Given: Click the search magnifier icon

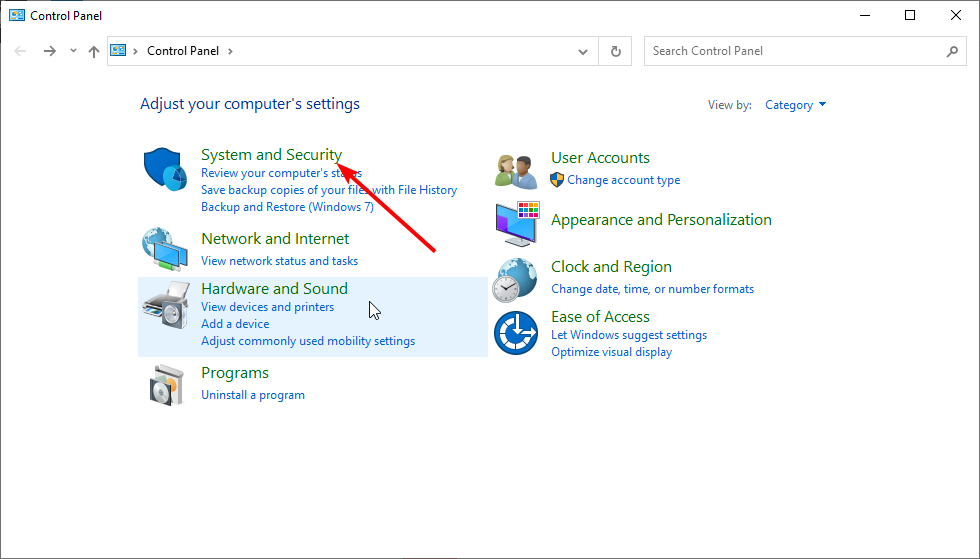Looking at the screenshot, I should pyautogui.click(x=952, y=51).
